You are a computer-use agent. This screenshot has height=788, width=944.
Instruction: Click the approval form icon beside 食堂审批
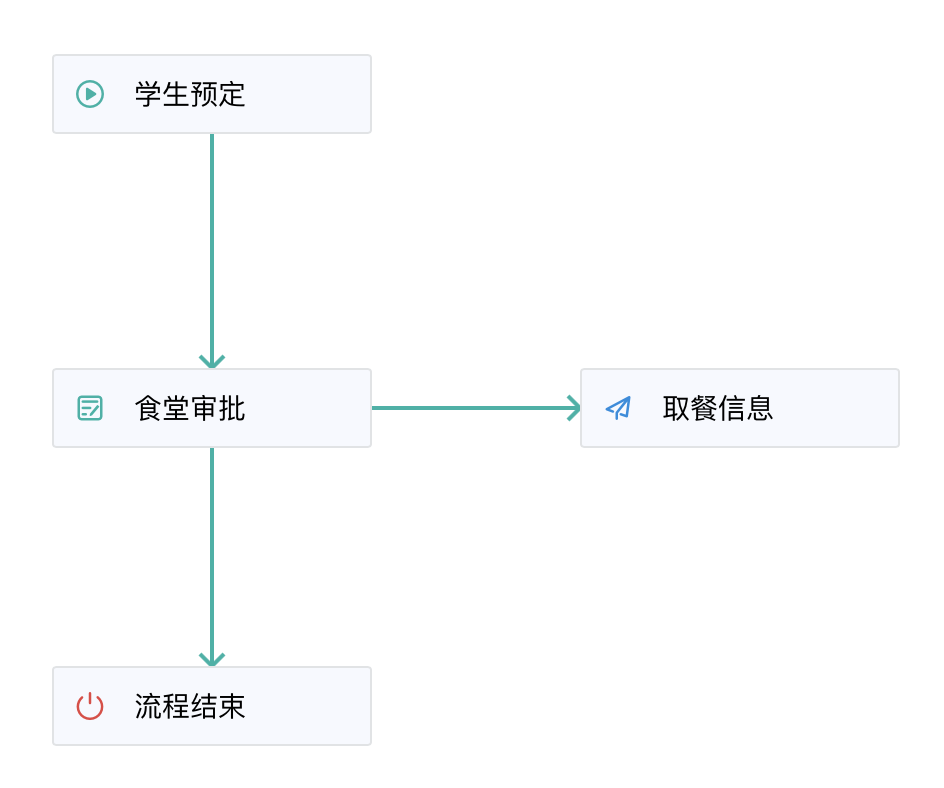tap(90, 408)
